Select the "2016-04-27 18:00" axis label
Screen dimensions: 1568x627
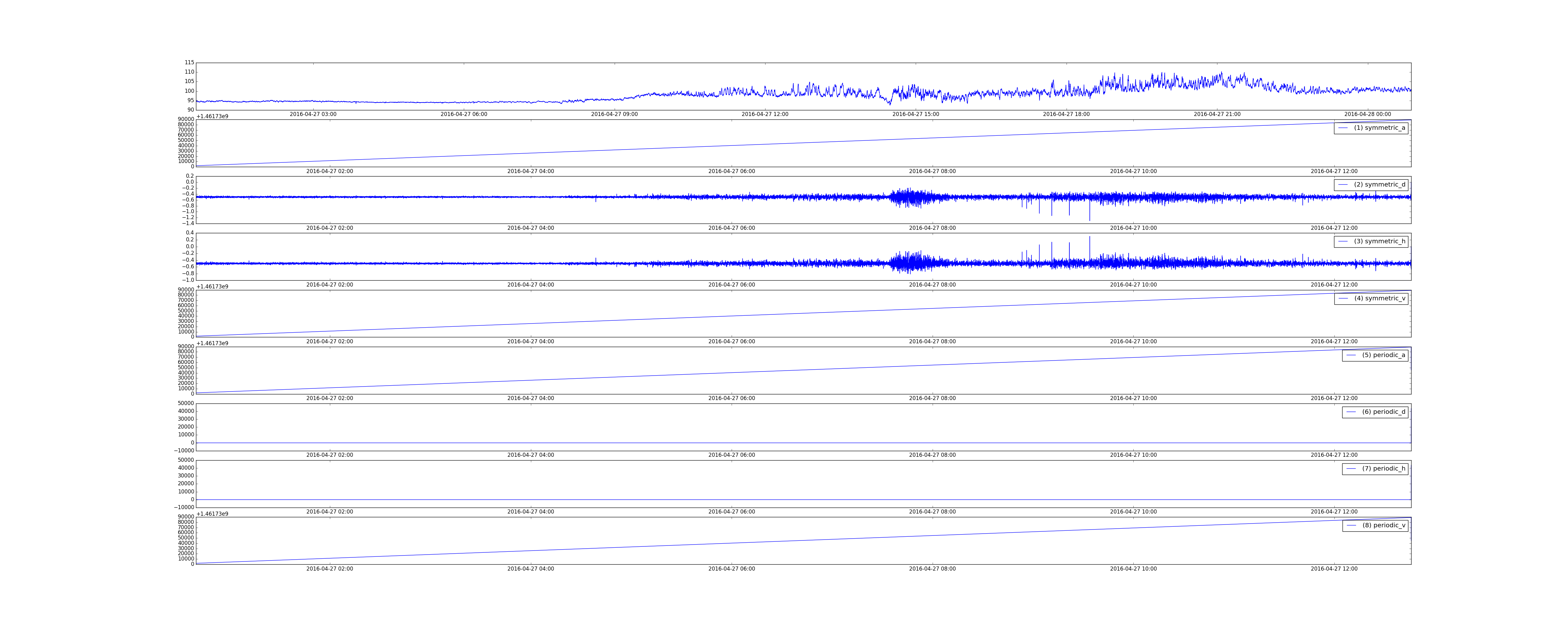(1067, 114)
